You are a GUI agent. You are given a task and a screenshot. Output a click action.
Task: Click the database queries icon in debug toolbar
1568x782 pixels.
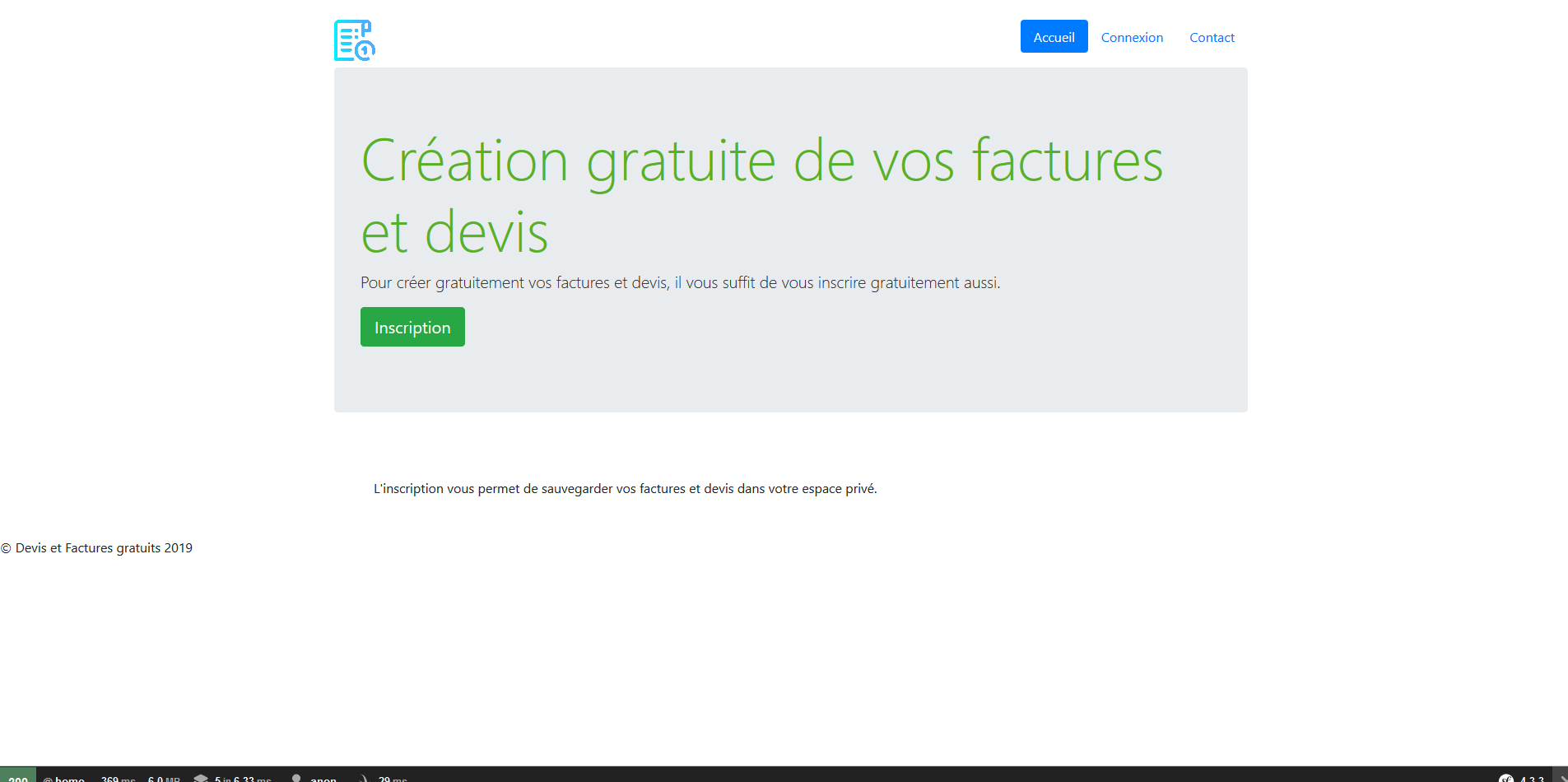tap(202, 778)
